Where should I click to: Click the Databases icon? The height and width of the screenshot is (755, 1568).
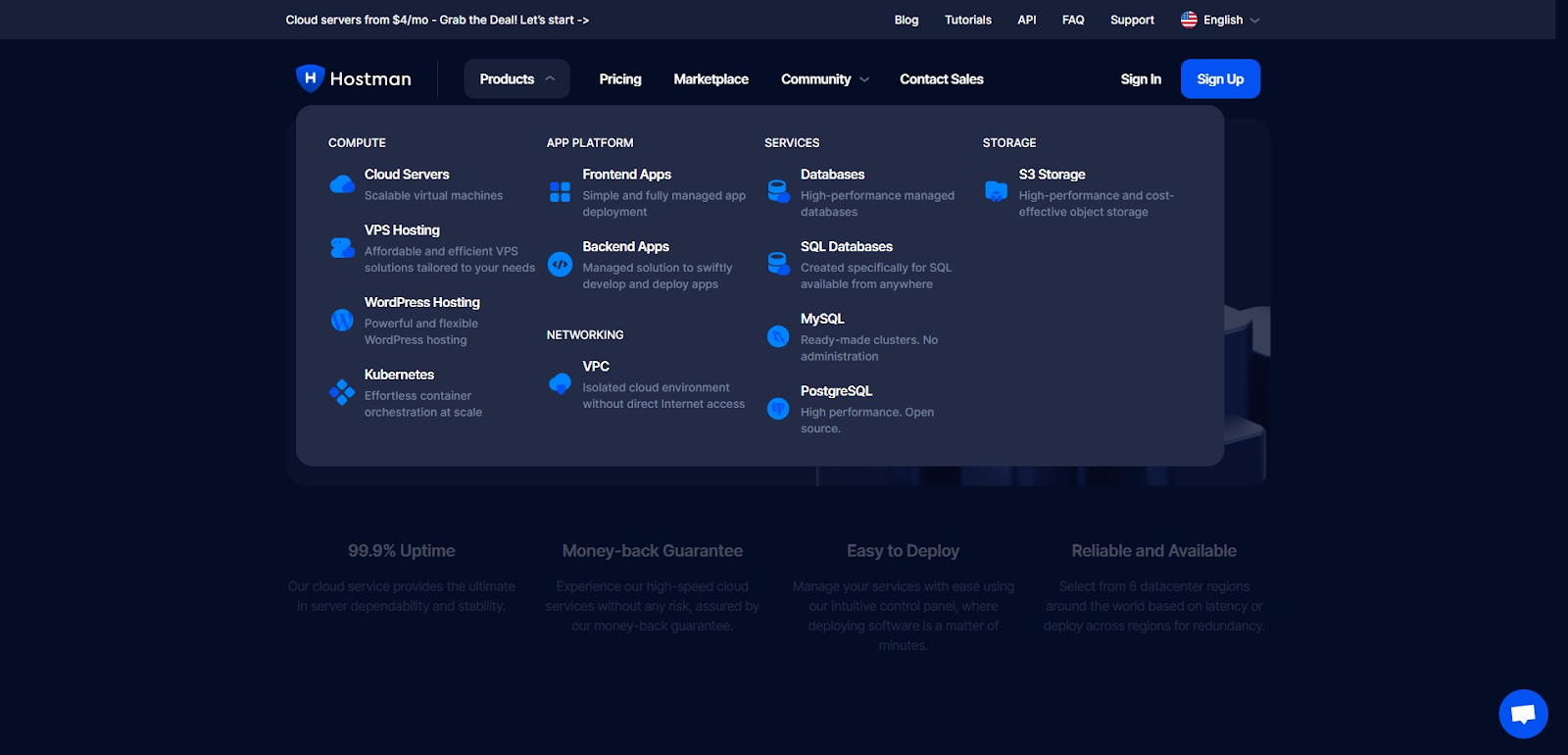pyautogui.click(x=778, y=191)
